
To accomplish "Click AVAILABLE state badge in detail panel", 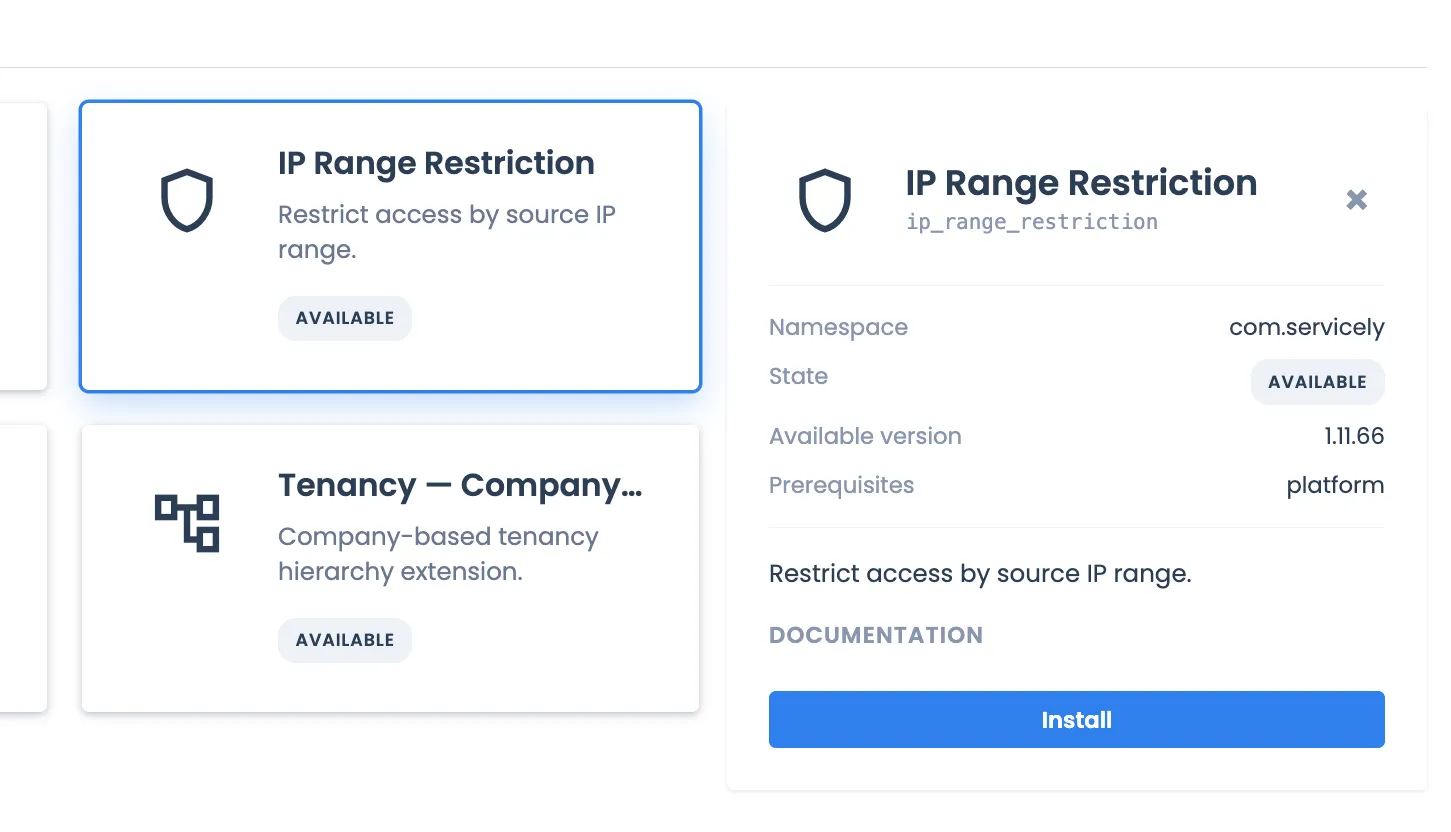I will click(x=1317, y=382).
